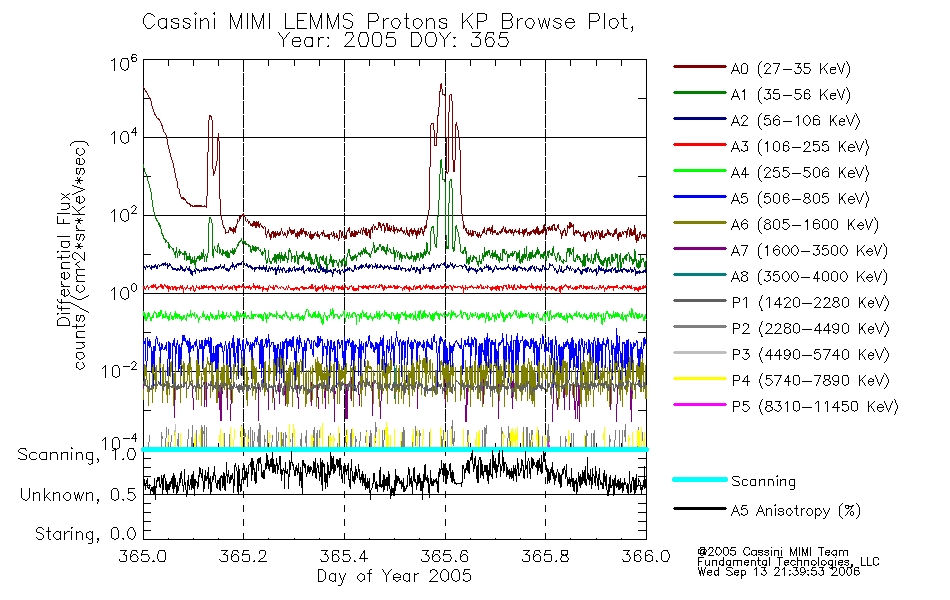The width and height of the screenshot is (950, 600).
Task: Click the red A3 legend line
Action: (x=700, y=145)
